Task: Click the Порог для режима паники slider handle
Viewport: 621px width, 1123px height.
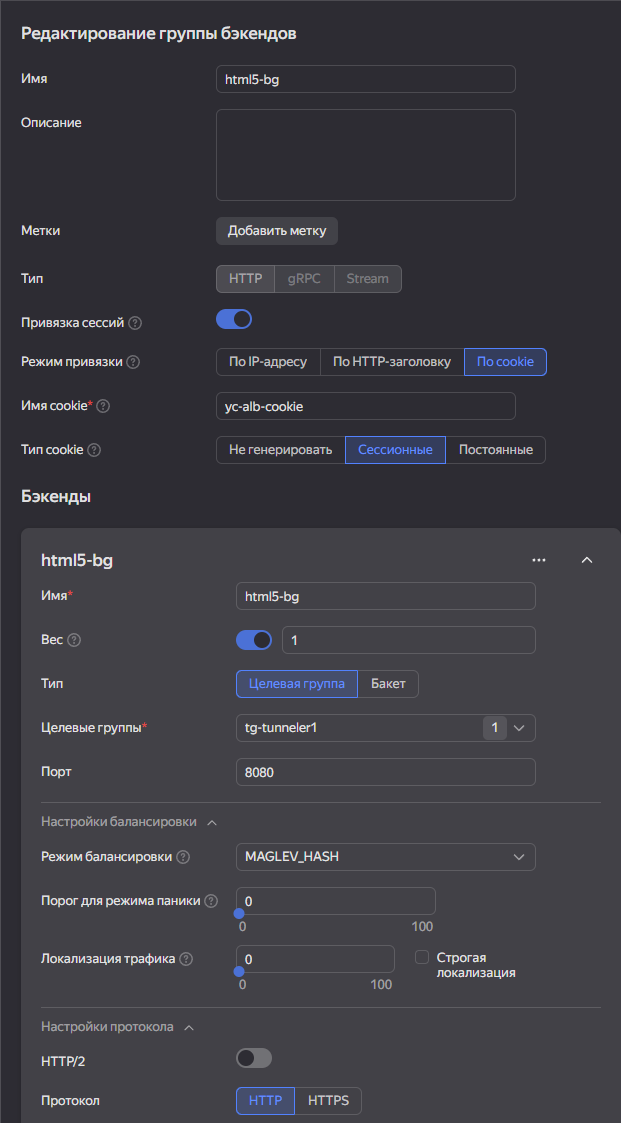Action: [239, 913]
